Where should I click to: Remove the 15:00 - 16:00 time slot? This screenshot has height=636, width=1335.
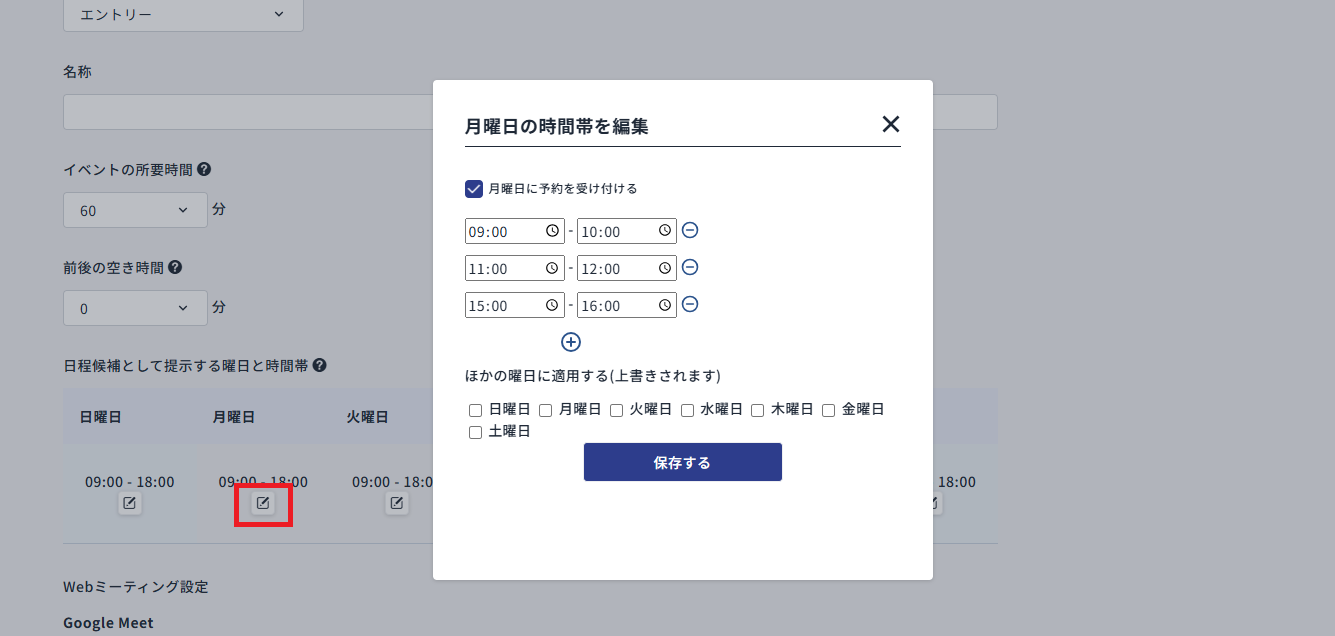[x=689, y=304]
